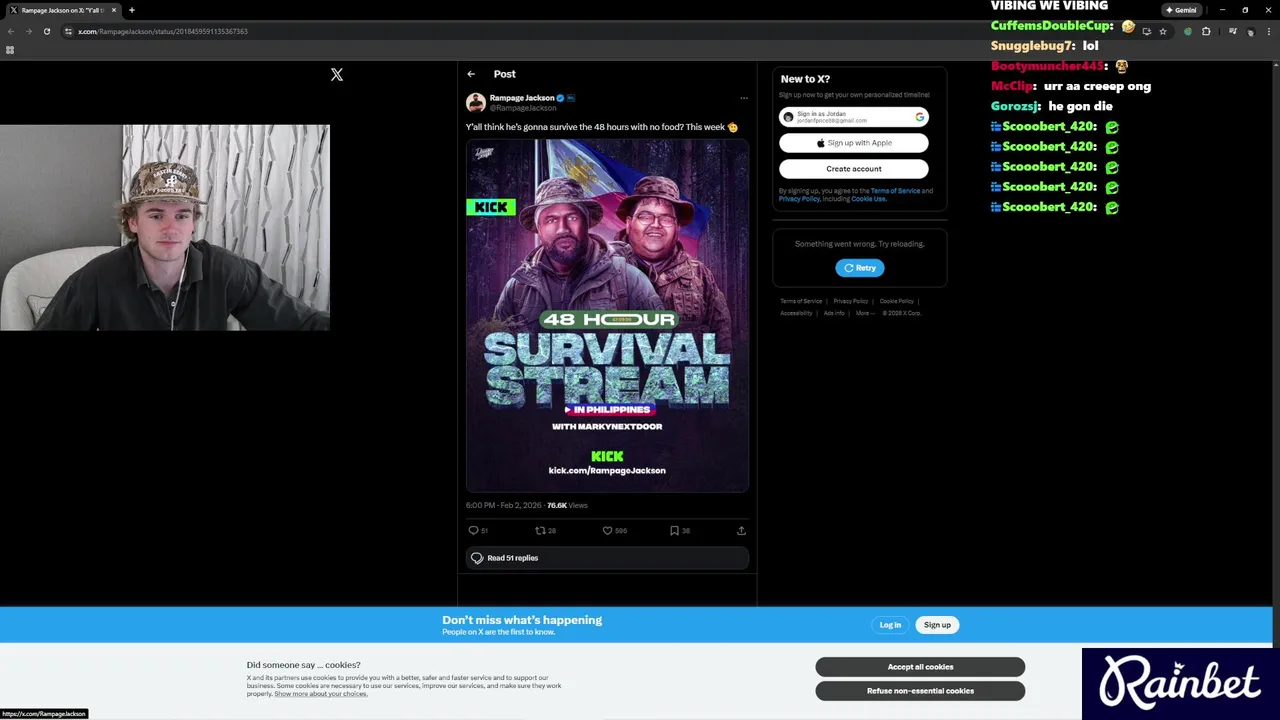The height and width of the screenshot is (720, 1280).
Task: Open Cookie Use link in signup text
Action: tap(868, 199)
